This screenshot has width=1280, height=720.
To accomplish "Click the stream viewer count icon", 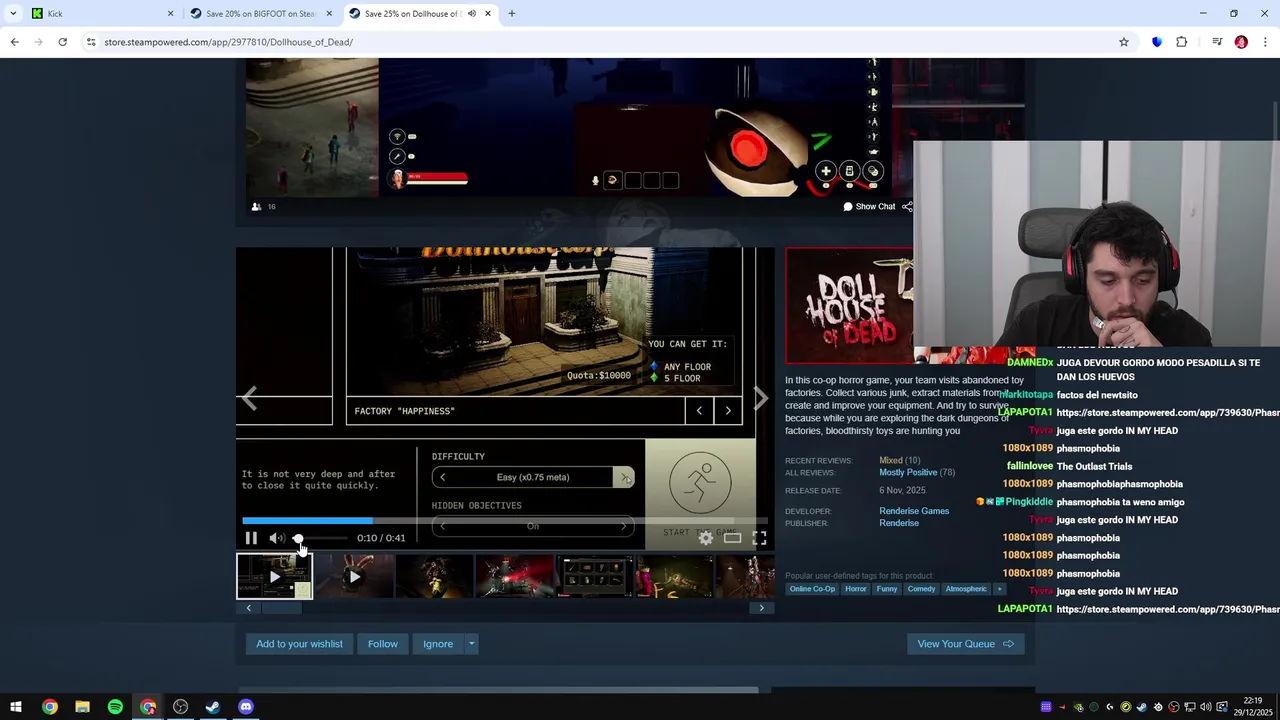I will [257, 207].
